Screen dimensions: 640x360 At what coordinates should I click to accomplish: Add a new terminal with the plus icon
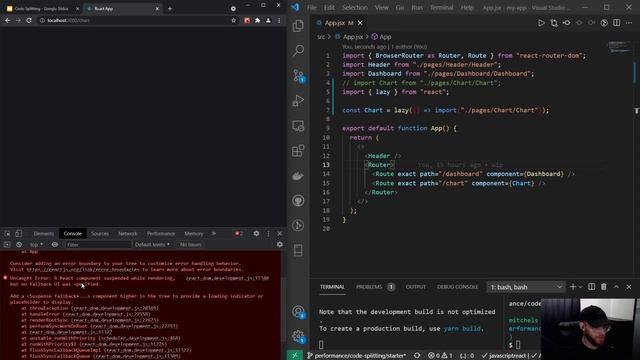click(573, 287)
